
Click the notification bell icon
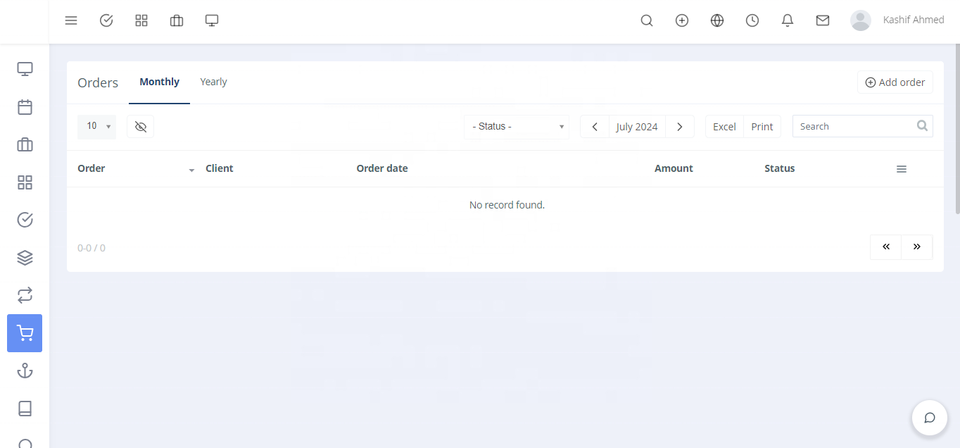click(787, 20)
